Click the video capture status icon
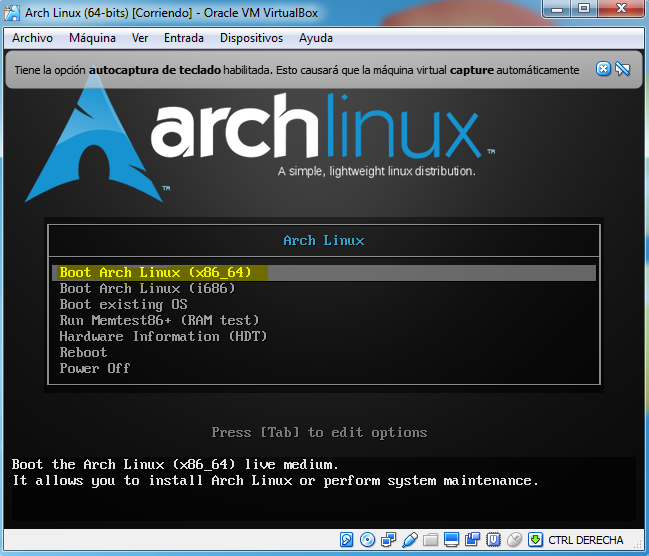 click(473, 541)
